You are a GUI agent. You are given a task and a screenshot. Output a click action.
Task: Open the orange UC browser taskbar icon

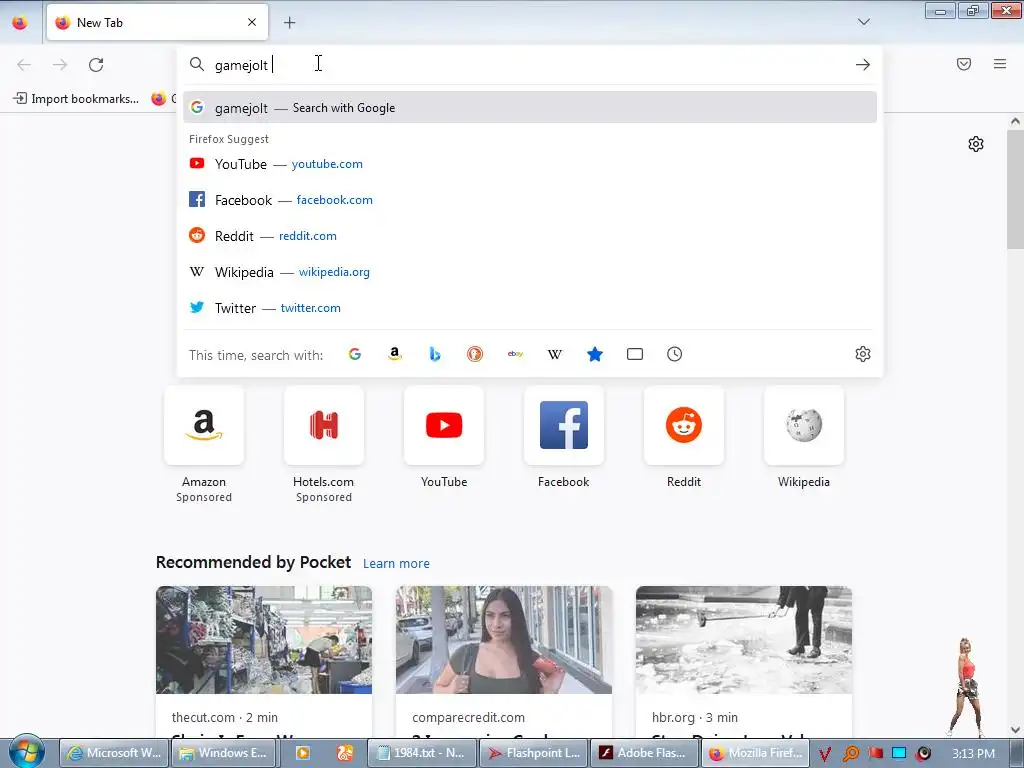pyautogui.click(x=345, y=754)
